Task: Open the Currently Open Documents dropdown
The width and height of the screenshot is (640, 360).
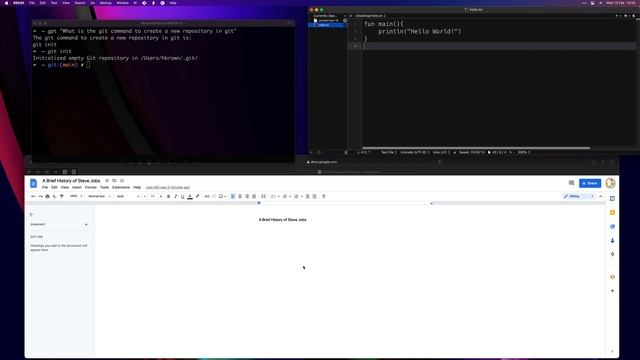Action: [328, 16]
